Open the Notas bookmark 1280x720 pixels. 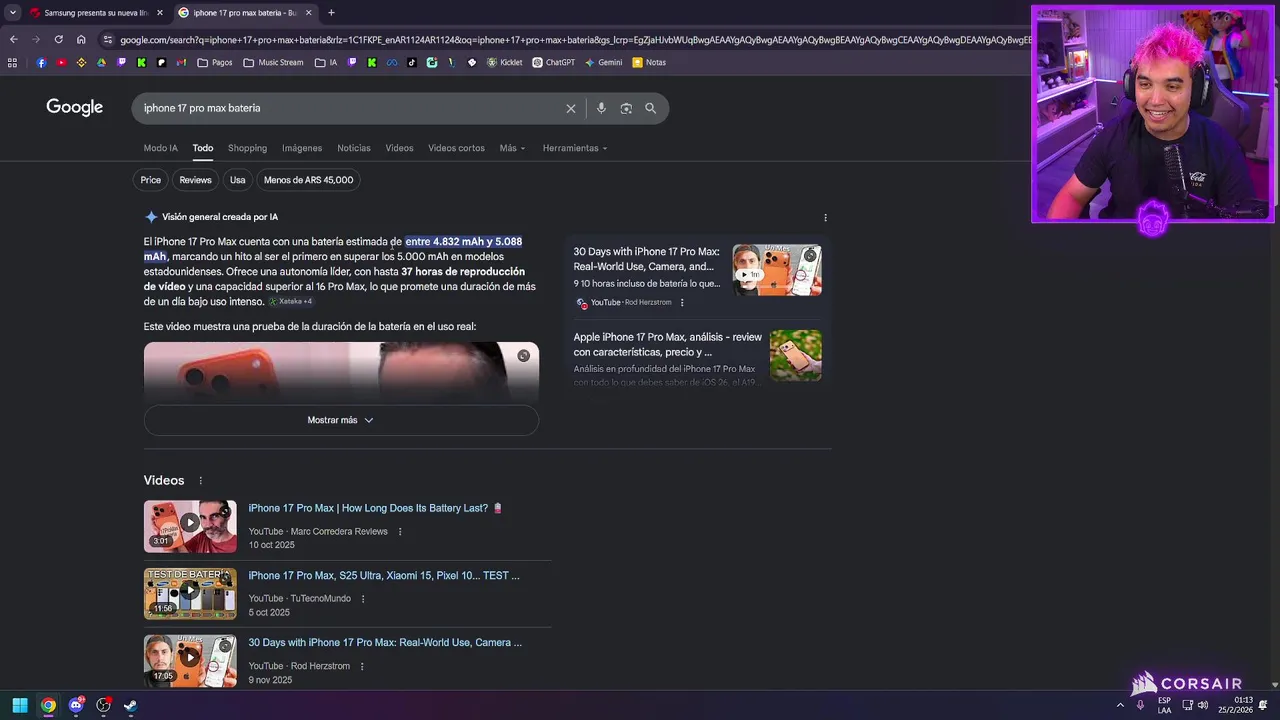click(x=649, y=62)
